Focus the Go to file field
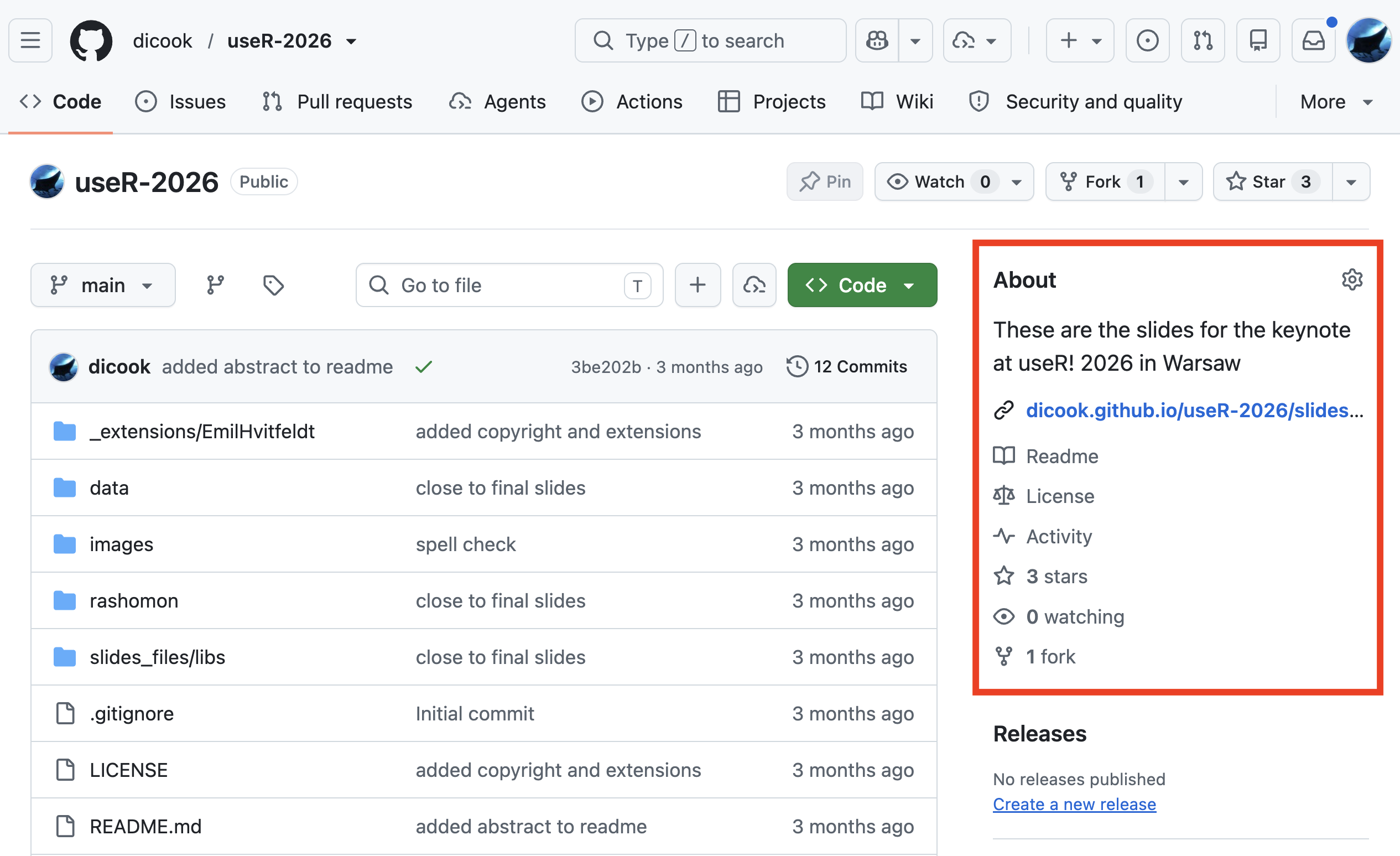1400x856 pixels. tap(509, 285)
